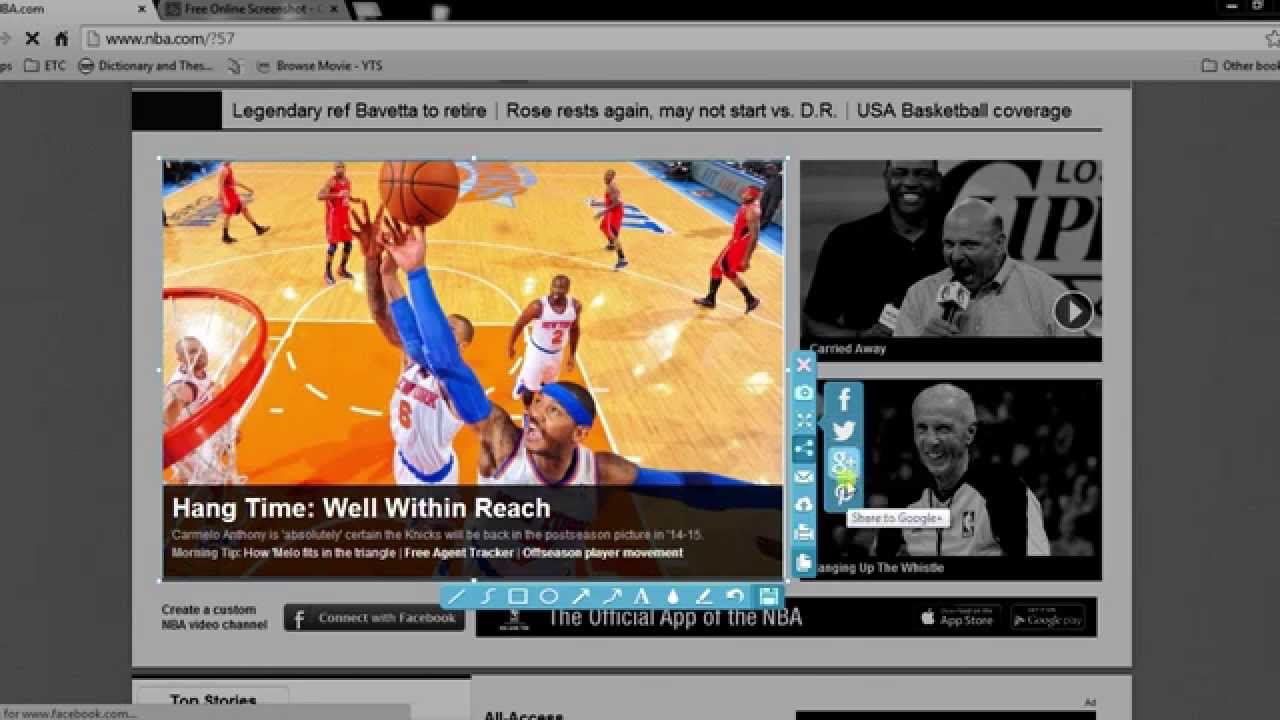Click the Connect with Facebook button
This screenshot has width=1280, height=720.
(x=374, y=618)
